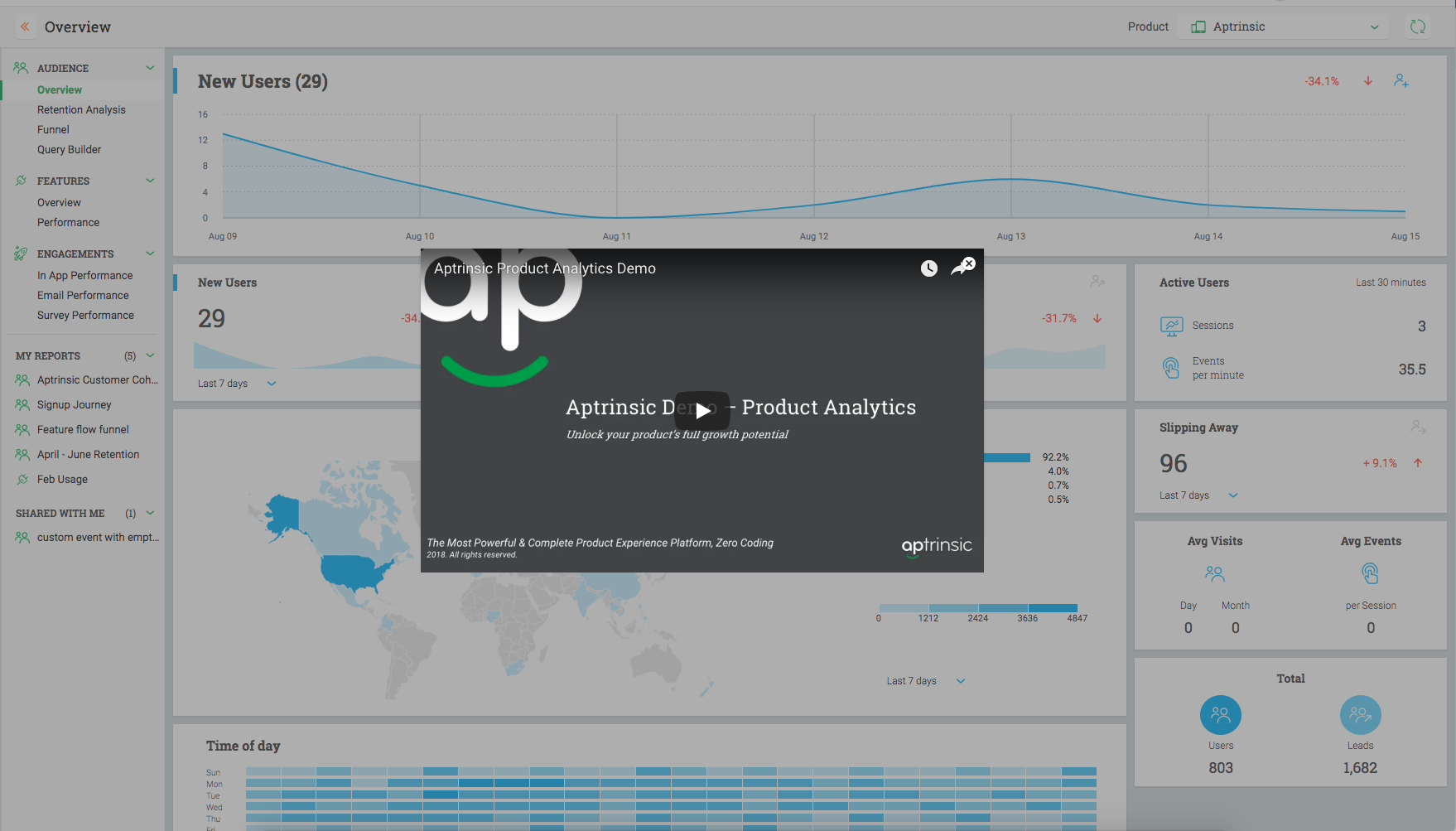Open April - June Retention report
1456x831 pixels.
pyautogui.click(x=88, y=454)
